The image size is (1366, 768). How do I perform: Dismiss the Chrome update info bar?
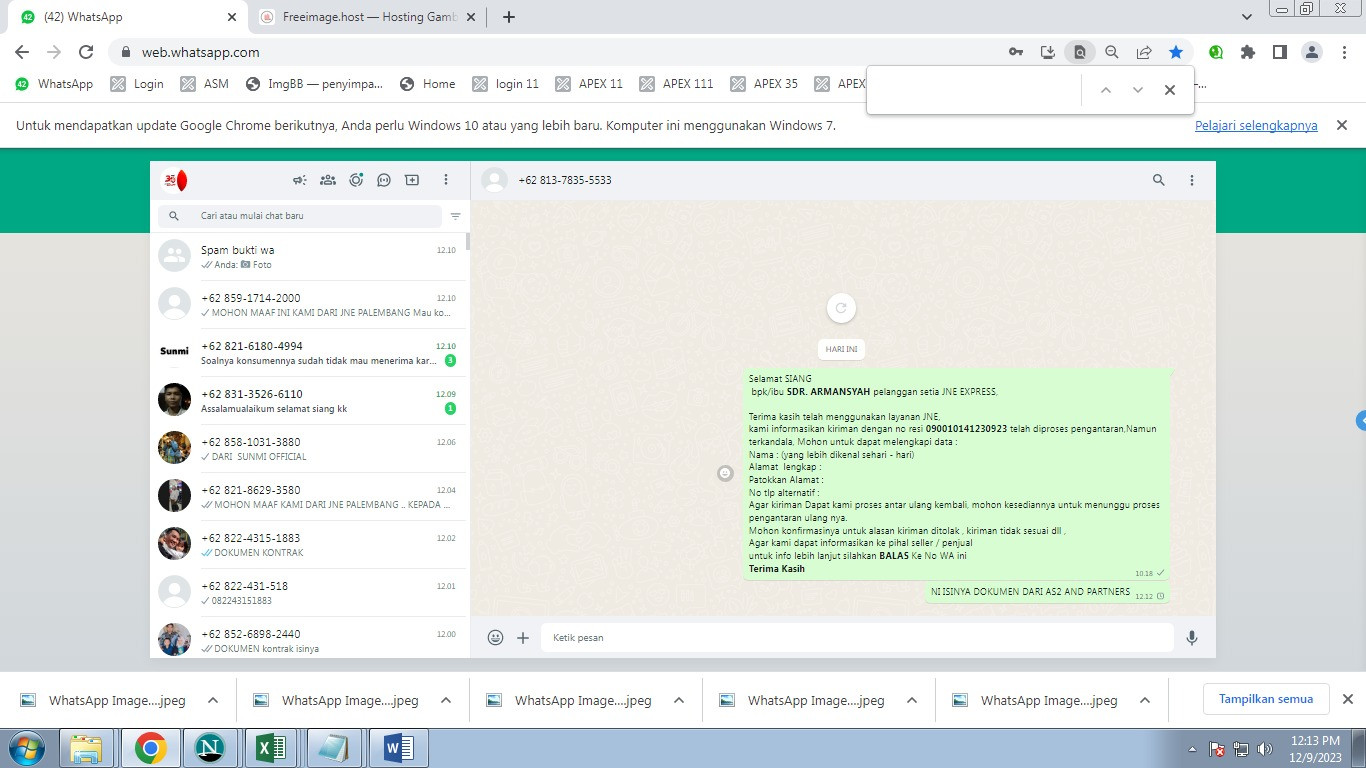[1342, 125]
